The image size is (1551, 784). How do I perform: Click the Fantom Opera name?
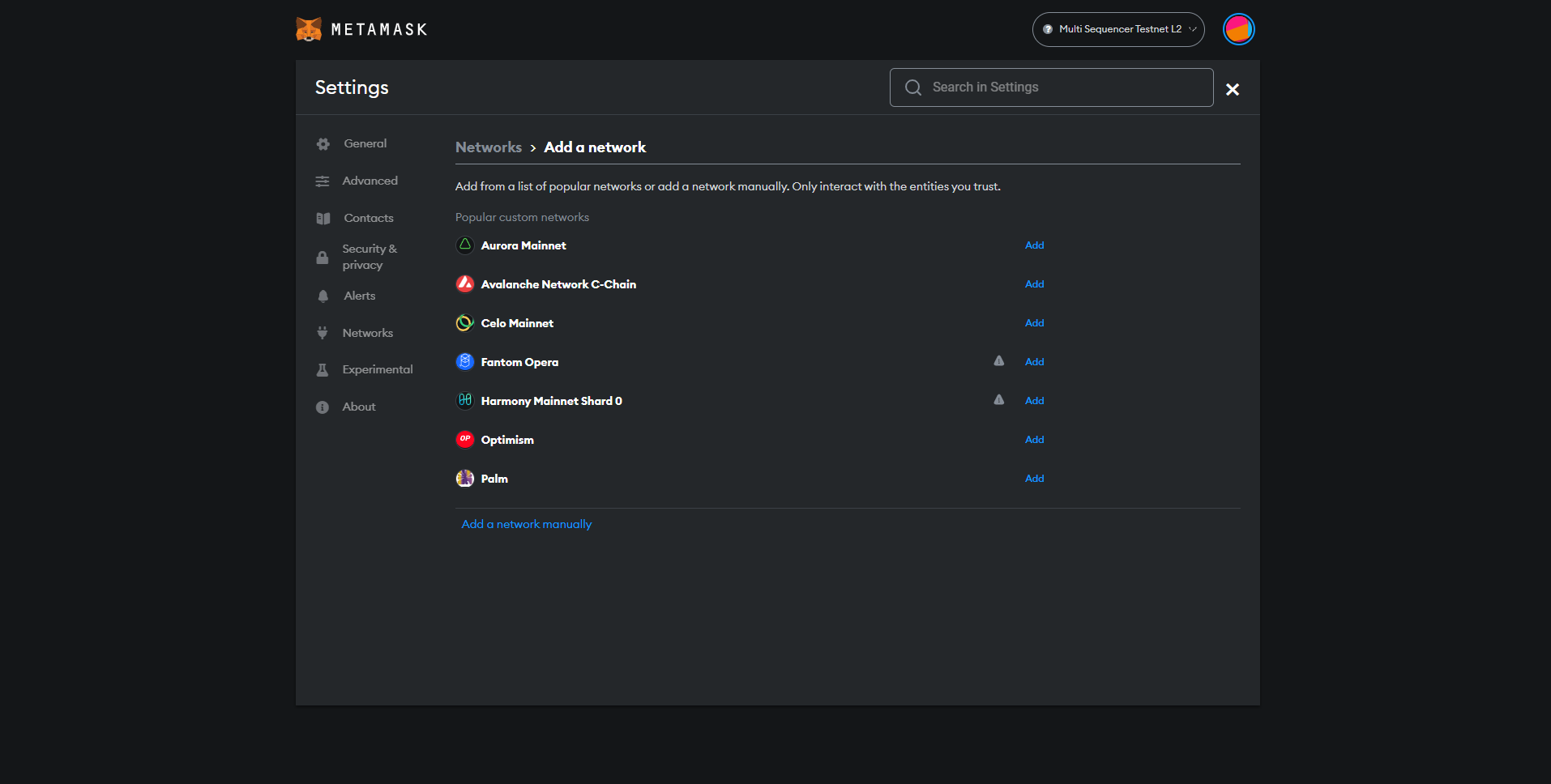point(519,362)
